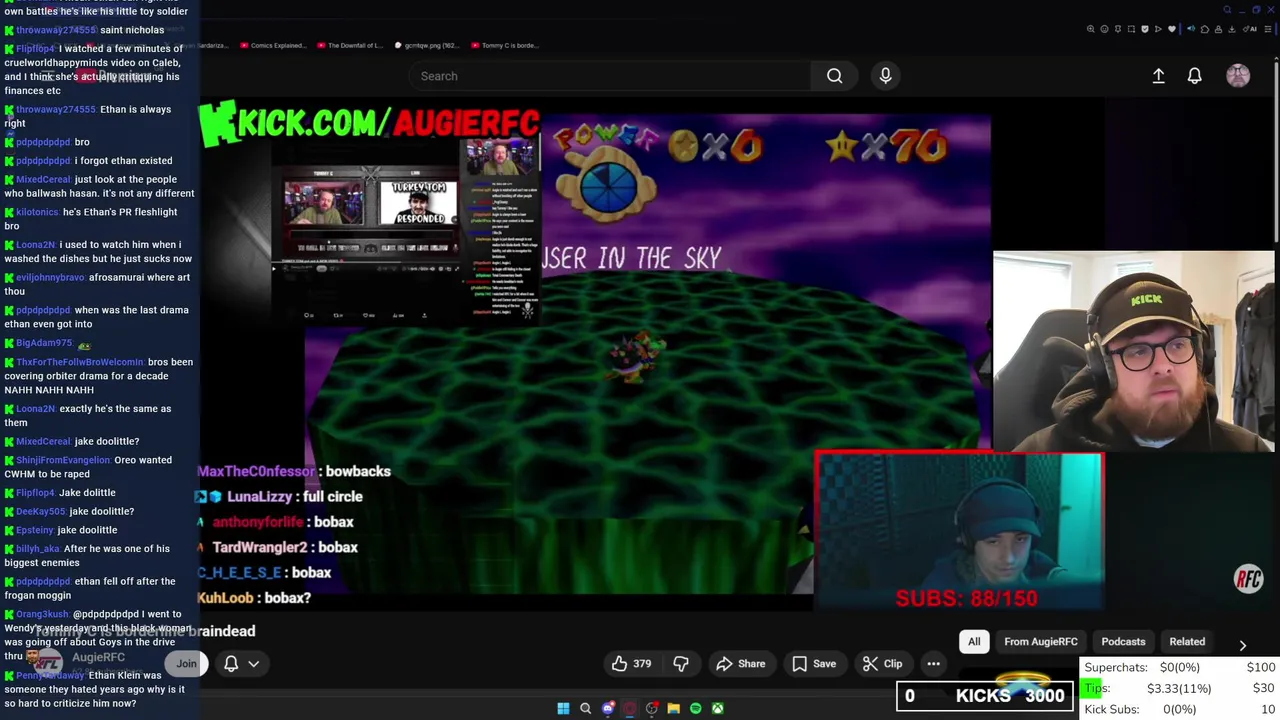Image resolution: width=1280 pixels, height=720 pixels.
Task: Open YouTube notifications bell
Action: tap(1194, 76)
